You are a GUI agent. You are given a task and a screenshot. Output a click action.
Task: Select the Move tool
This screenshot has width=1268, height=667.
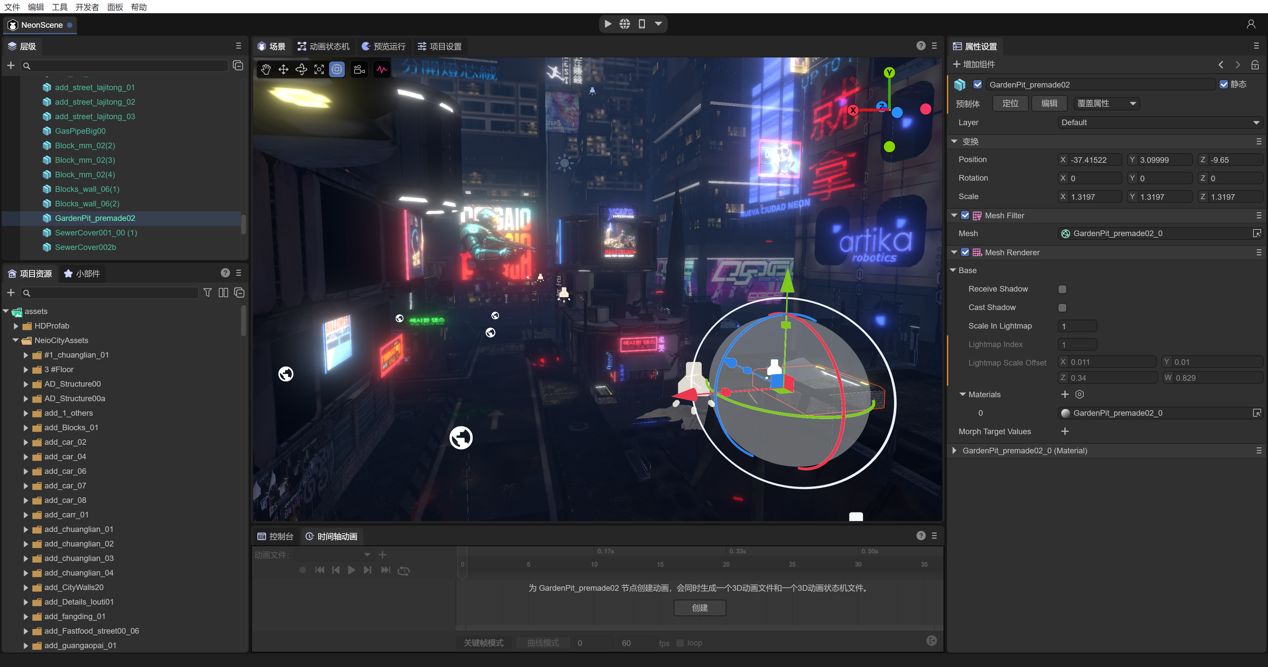283,69
